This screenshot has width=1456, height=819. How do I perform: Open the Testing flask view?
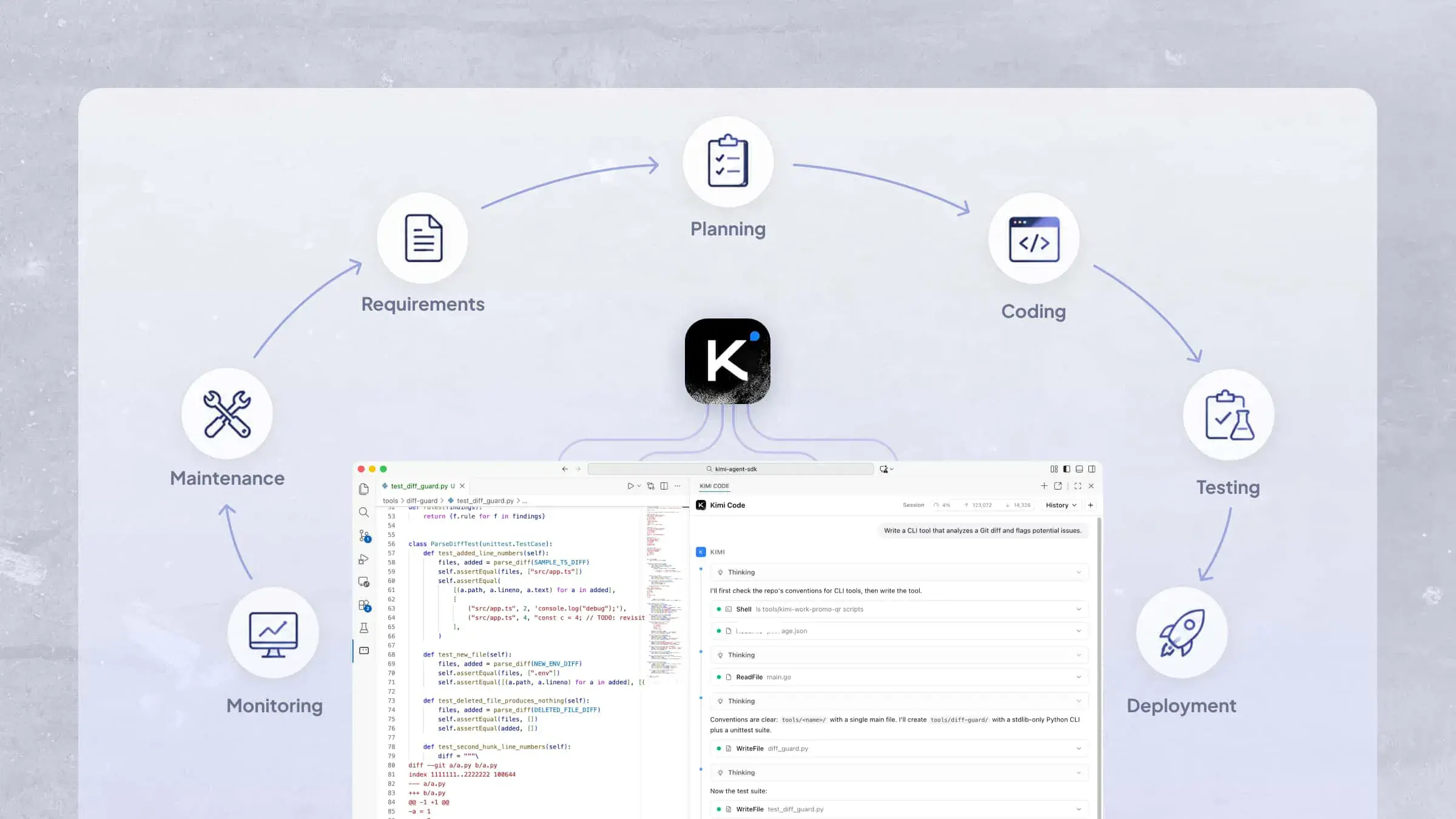pyautogui.click(x=364, y=629)
